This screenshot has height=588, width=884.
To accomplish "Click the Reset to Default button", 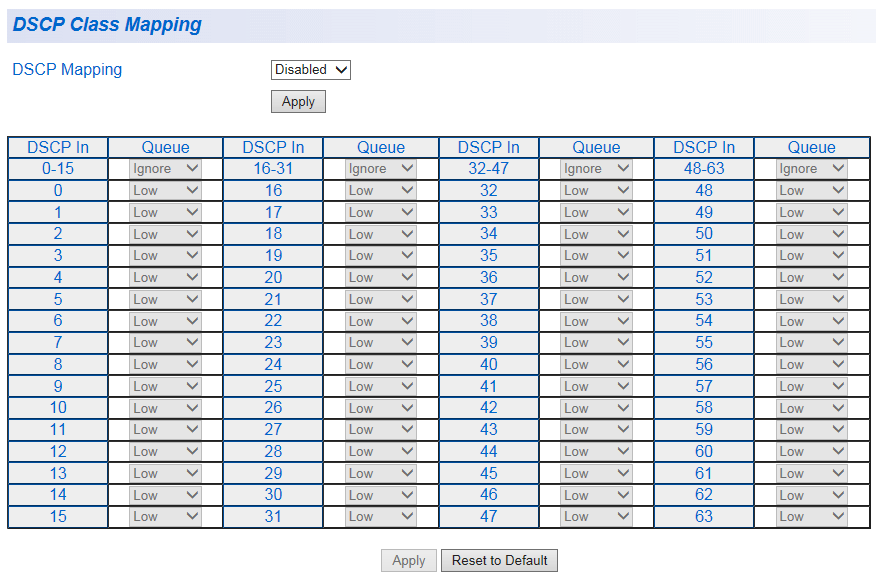I will click(x=500, y=560).
